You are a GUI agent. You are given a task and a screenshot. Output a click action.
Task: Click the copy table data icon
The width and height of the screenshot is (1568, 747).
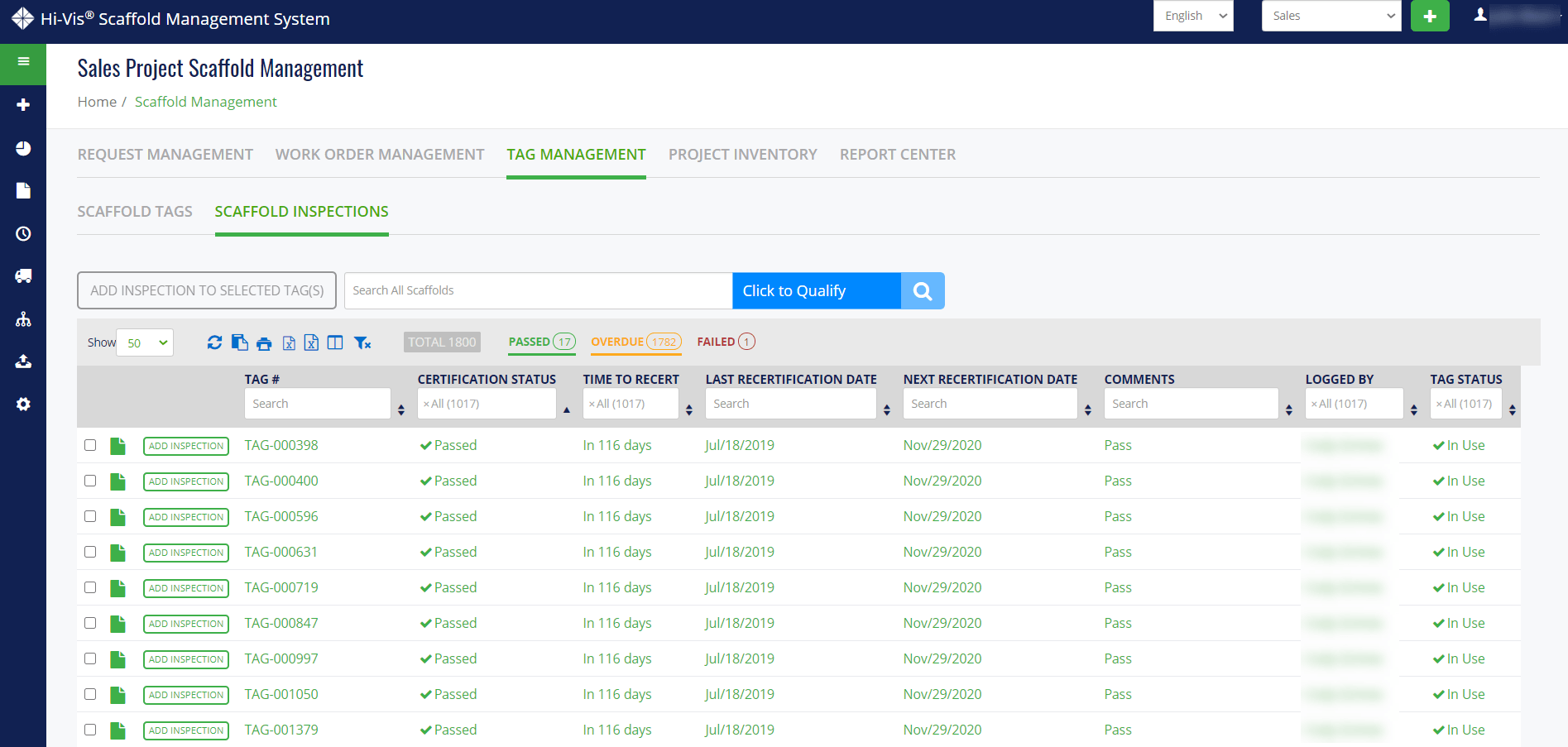click(x=240, y=342)
